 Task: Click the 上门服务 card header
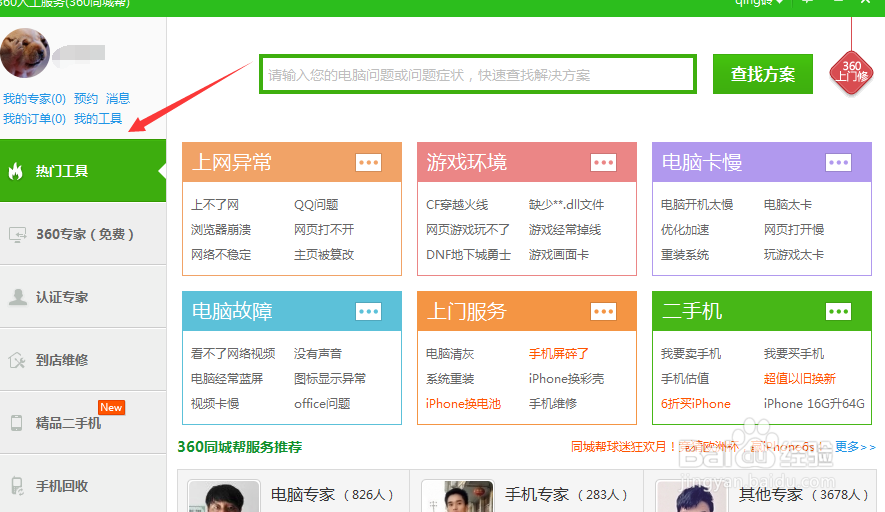click(x=527, y=311)
